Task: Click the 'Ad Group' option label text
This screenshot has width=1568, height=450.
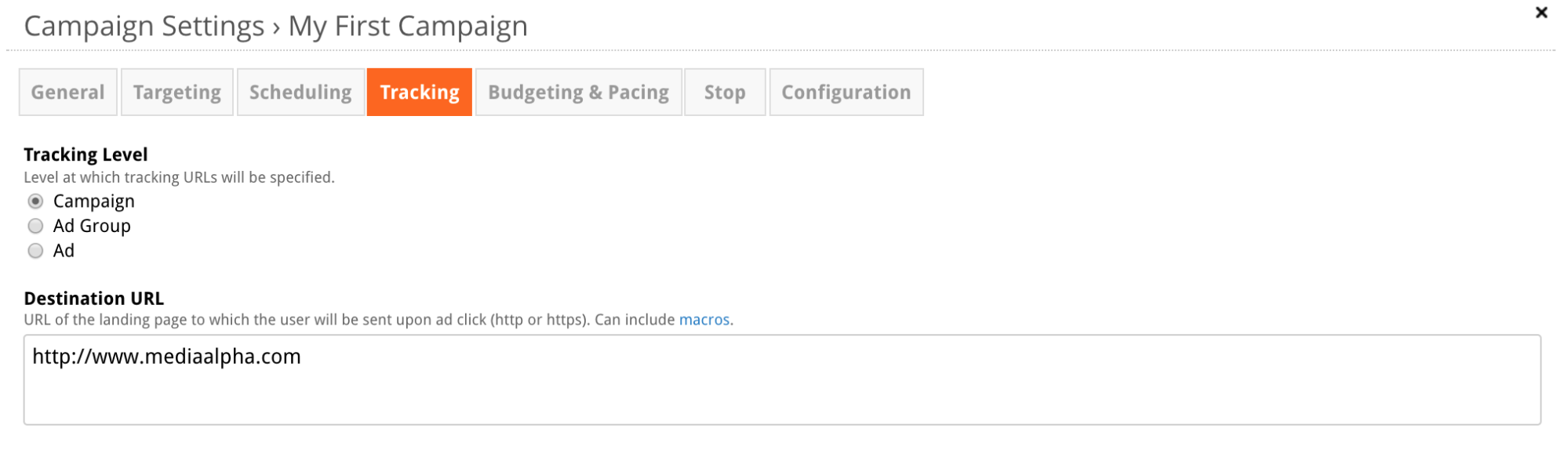Action: (92, 226)
